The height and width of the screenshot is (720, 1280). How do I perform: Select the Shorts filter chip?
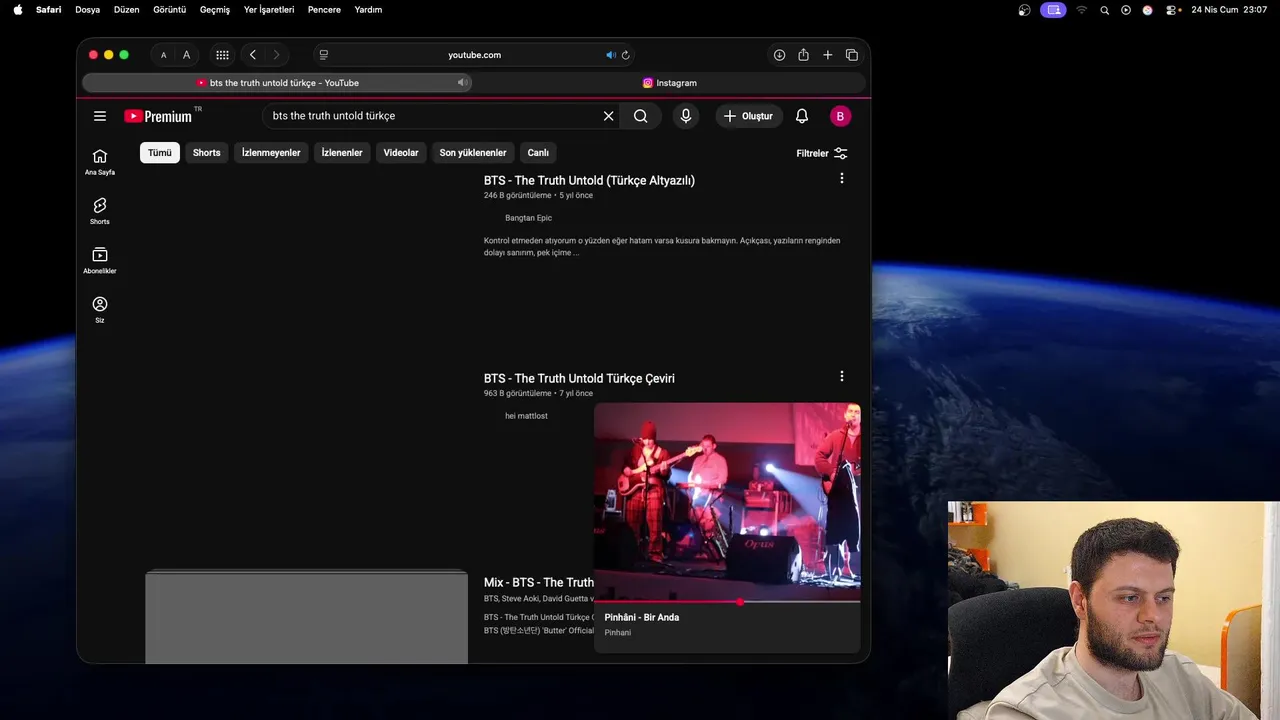pos(207,153)
